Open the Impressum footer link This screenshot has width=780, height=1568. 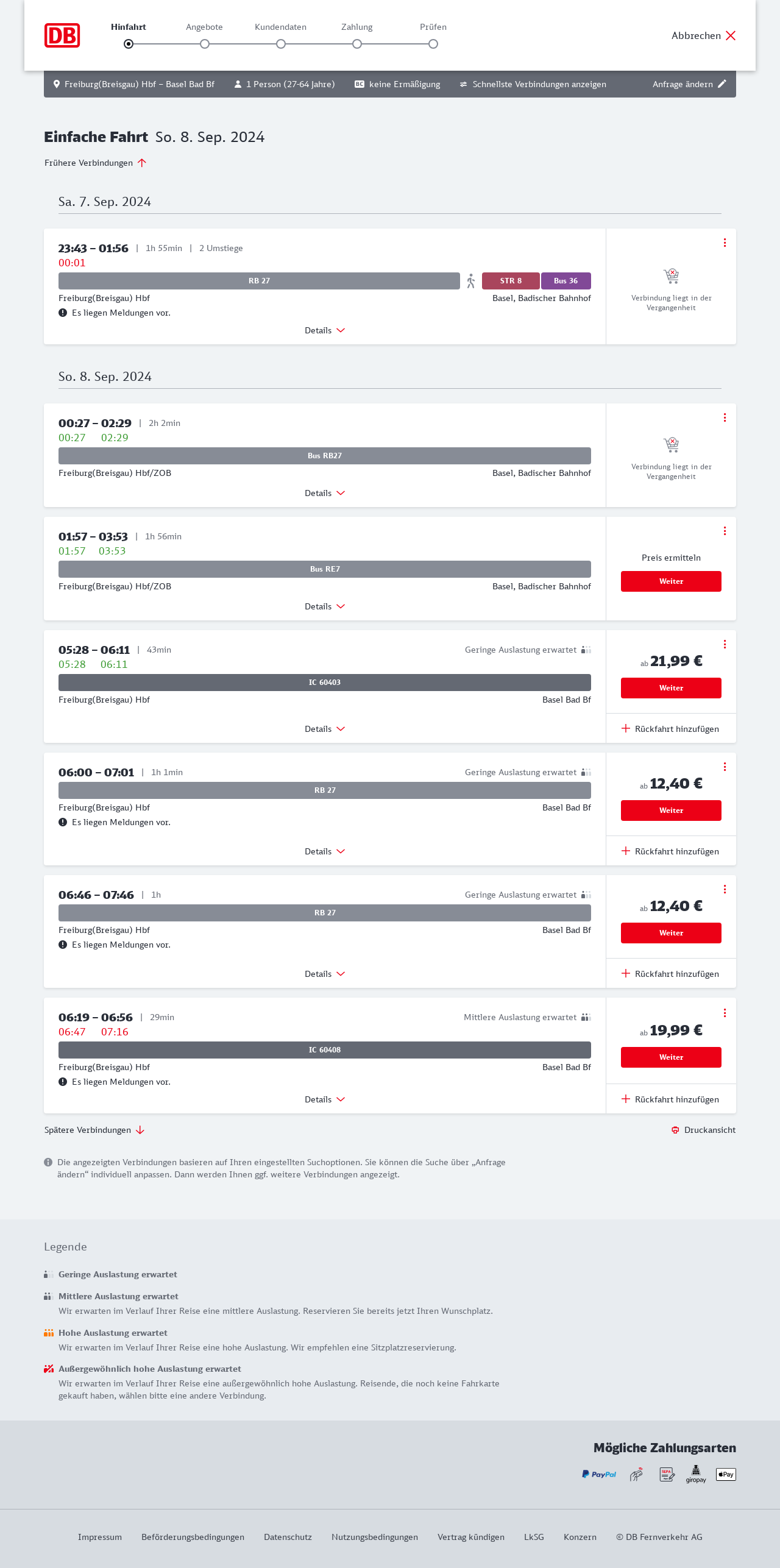coord(100,1537)
